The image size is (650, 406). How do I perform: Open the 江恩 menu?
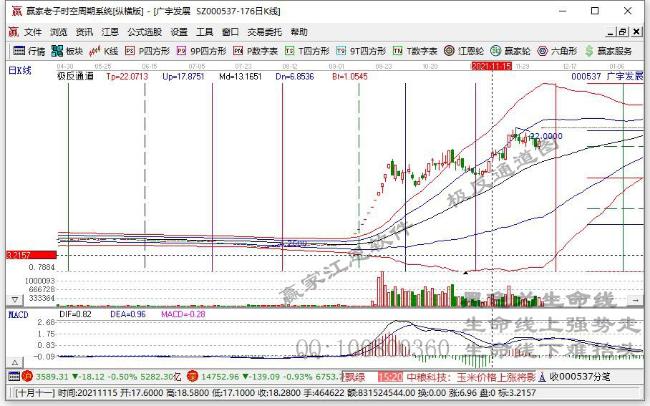click(110, 32)
